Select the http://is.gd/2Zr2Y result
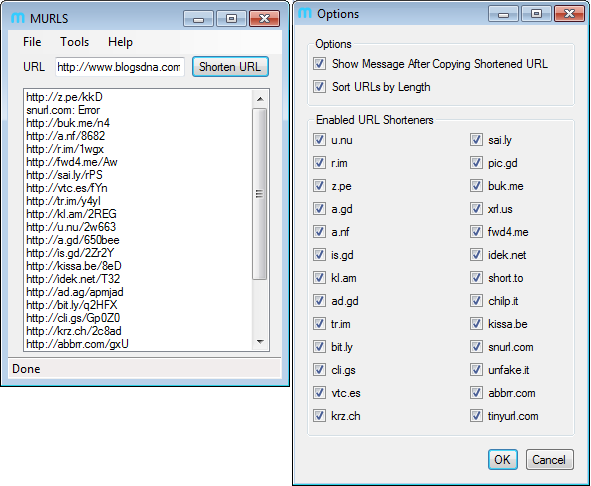Screen dimensions: 591x486 coord(70,253)
